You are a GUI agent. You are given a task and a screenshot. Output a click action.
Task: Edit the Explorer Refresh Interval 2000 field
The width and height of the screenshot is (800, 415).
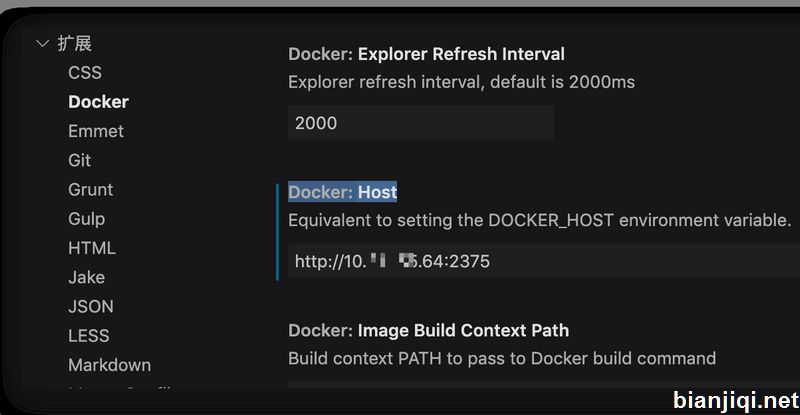(421, 123)
